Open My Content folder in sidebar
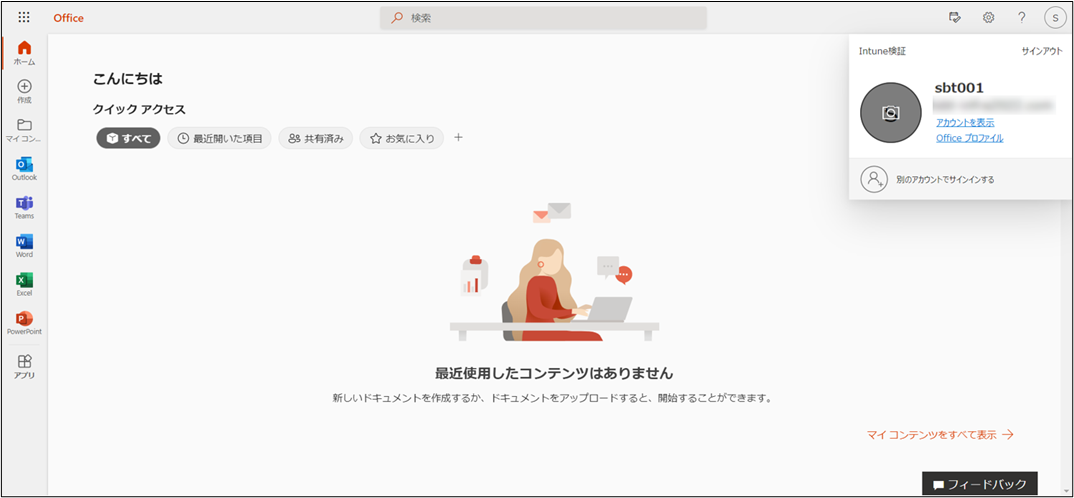 (x=24, y=130)
